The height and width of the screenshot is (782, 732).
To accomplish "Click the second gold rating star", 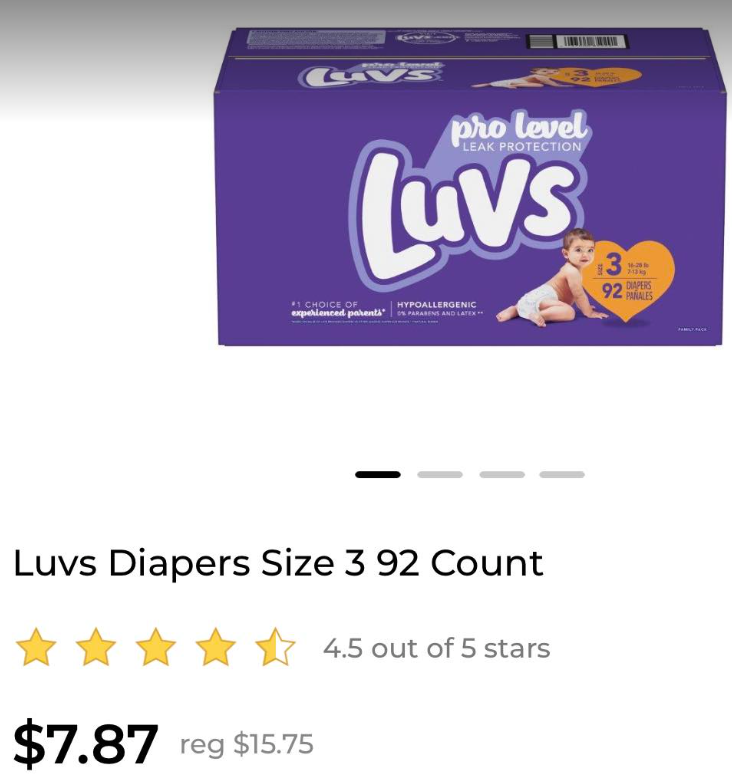I will pyautogui.click(x=96, y=647).
